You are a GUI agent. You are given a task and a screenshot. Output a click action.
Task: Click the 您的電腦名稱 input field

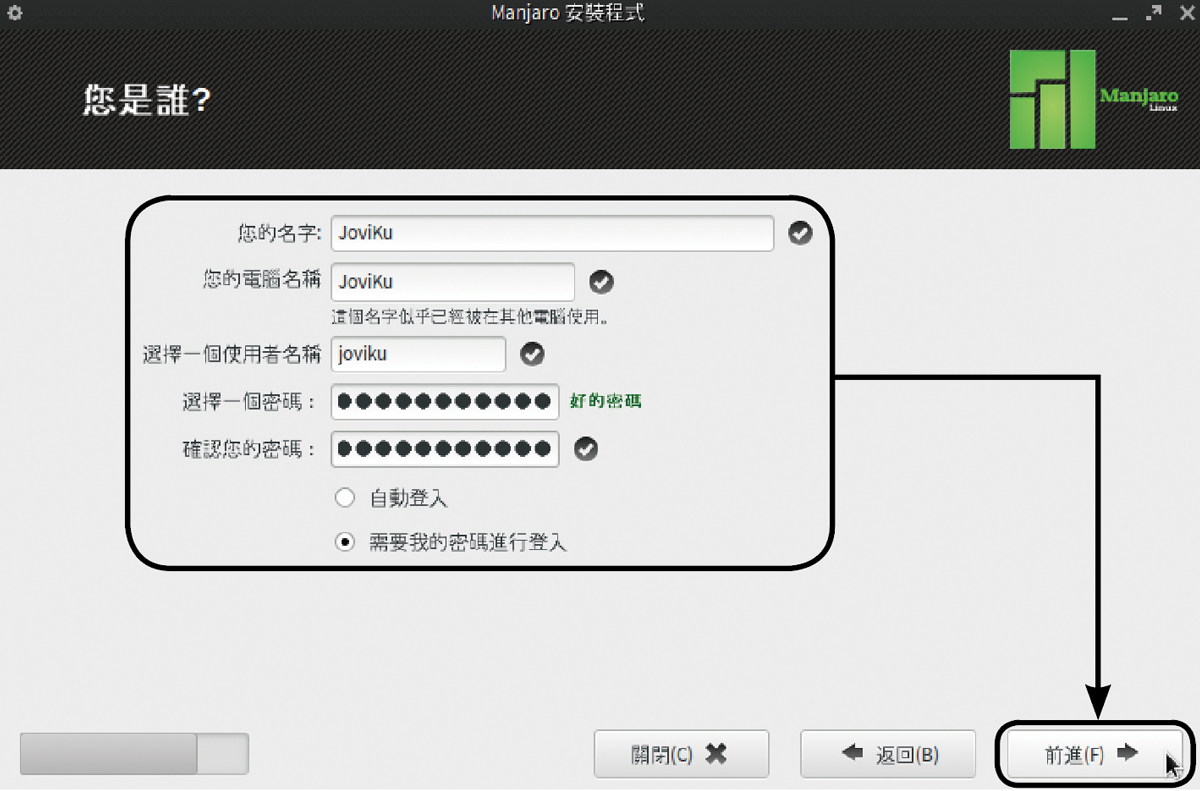[453, 282]
